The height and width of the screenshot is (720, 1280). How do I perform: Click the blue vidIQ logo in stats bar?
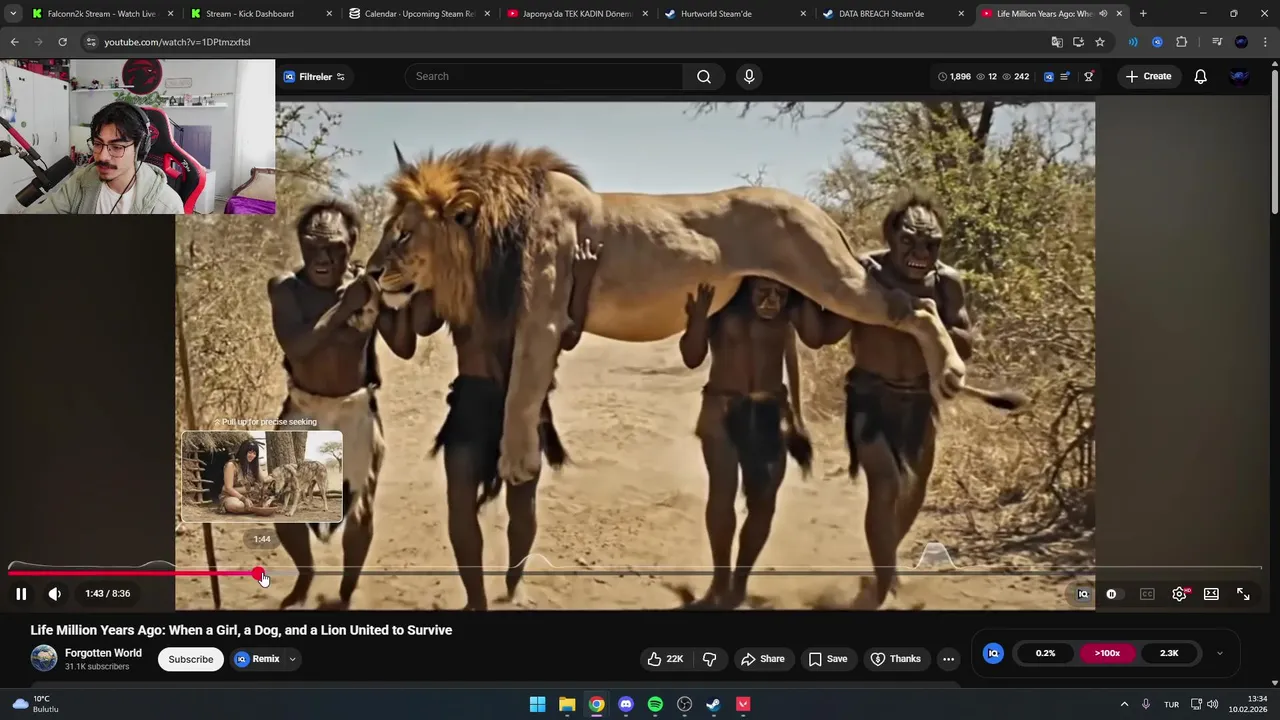[x=993, y=653]
